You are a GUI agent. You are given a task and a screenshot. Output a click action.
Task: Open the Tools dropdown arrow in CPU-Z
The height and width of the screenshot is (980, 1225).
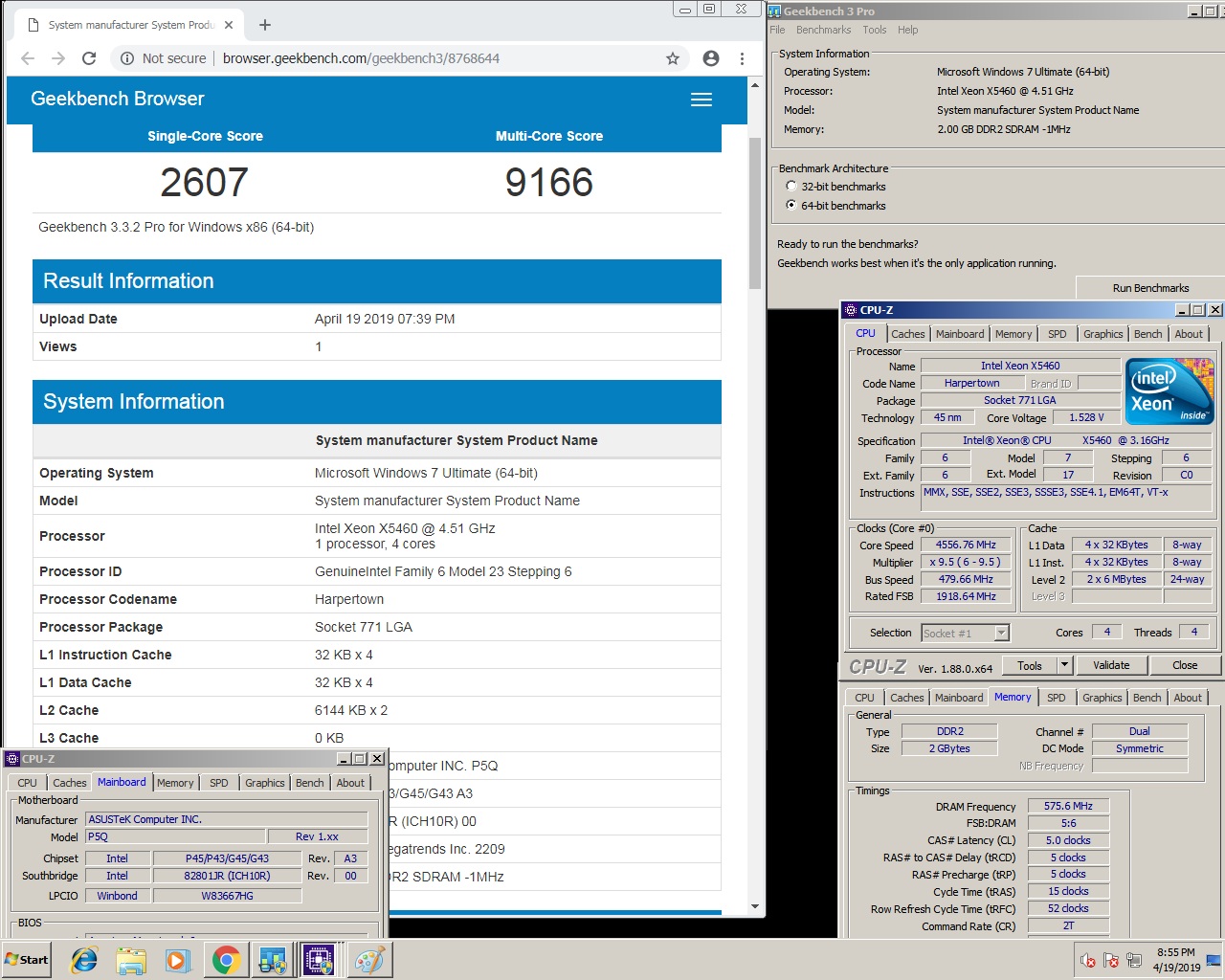pos(1063,665)
